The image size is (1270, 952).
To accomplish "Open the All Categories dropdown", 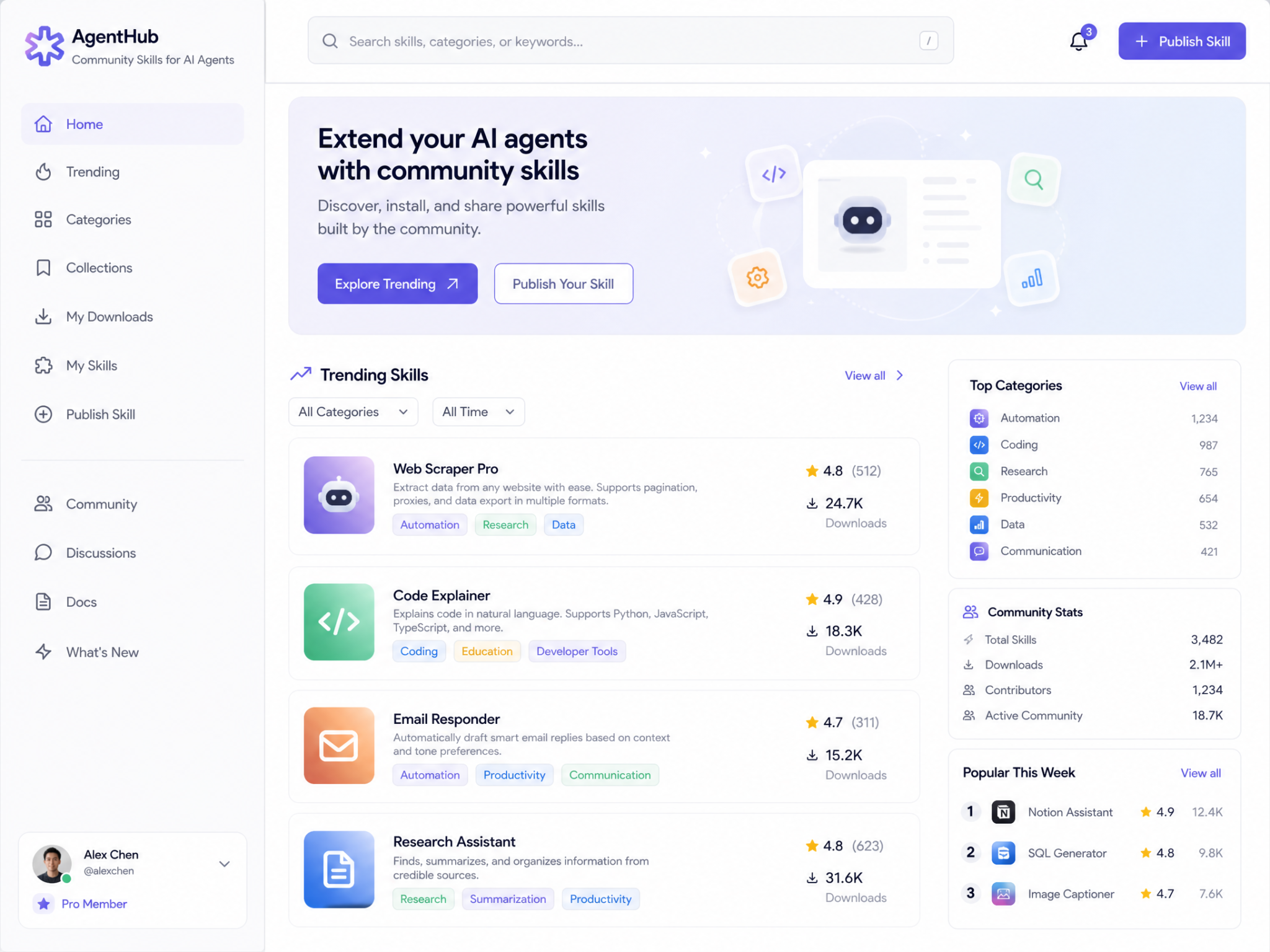I will [x=353, y=412].
